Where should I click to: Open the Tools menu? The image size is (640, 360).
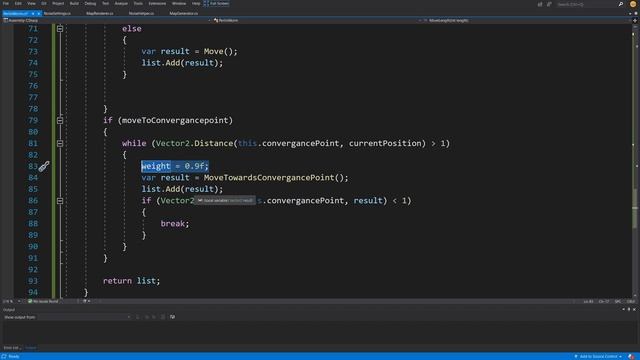(138, 4)
